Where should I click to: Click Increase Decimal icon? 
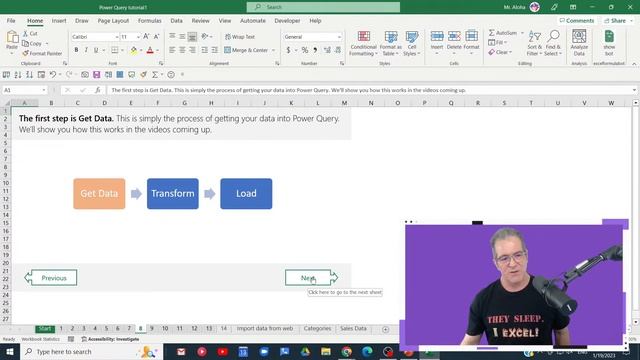(x=327, y=50)
